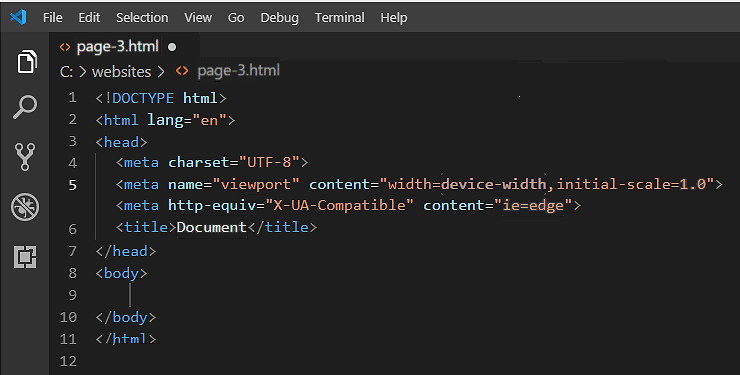Click the C: breadcrumb segment

(x=67, y=72)
